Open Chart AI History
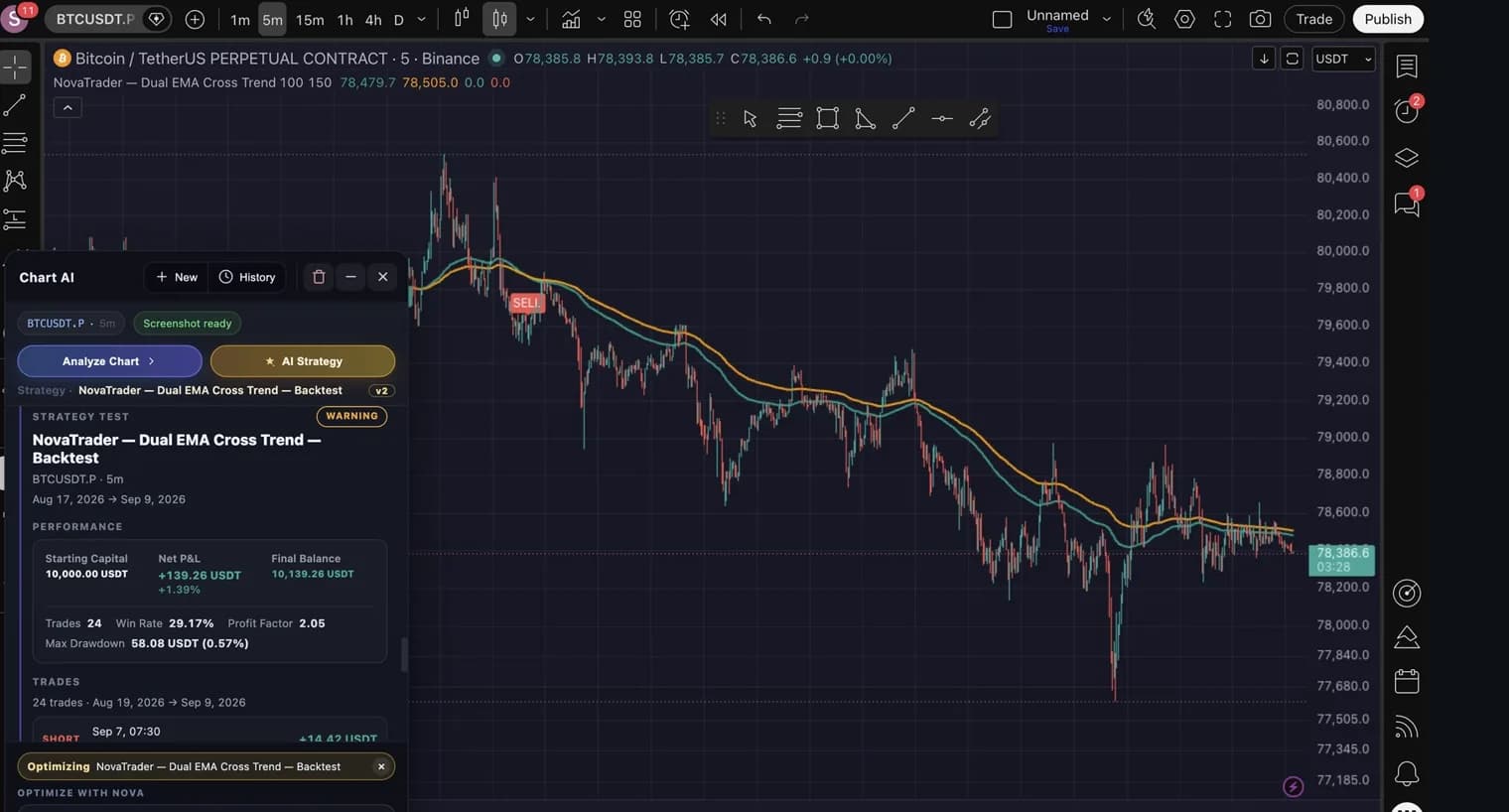The image size is (1509, 812). click(x=247, y=277)
